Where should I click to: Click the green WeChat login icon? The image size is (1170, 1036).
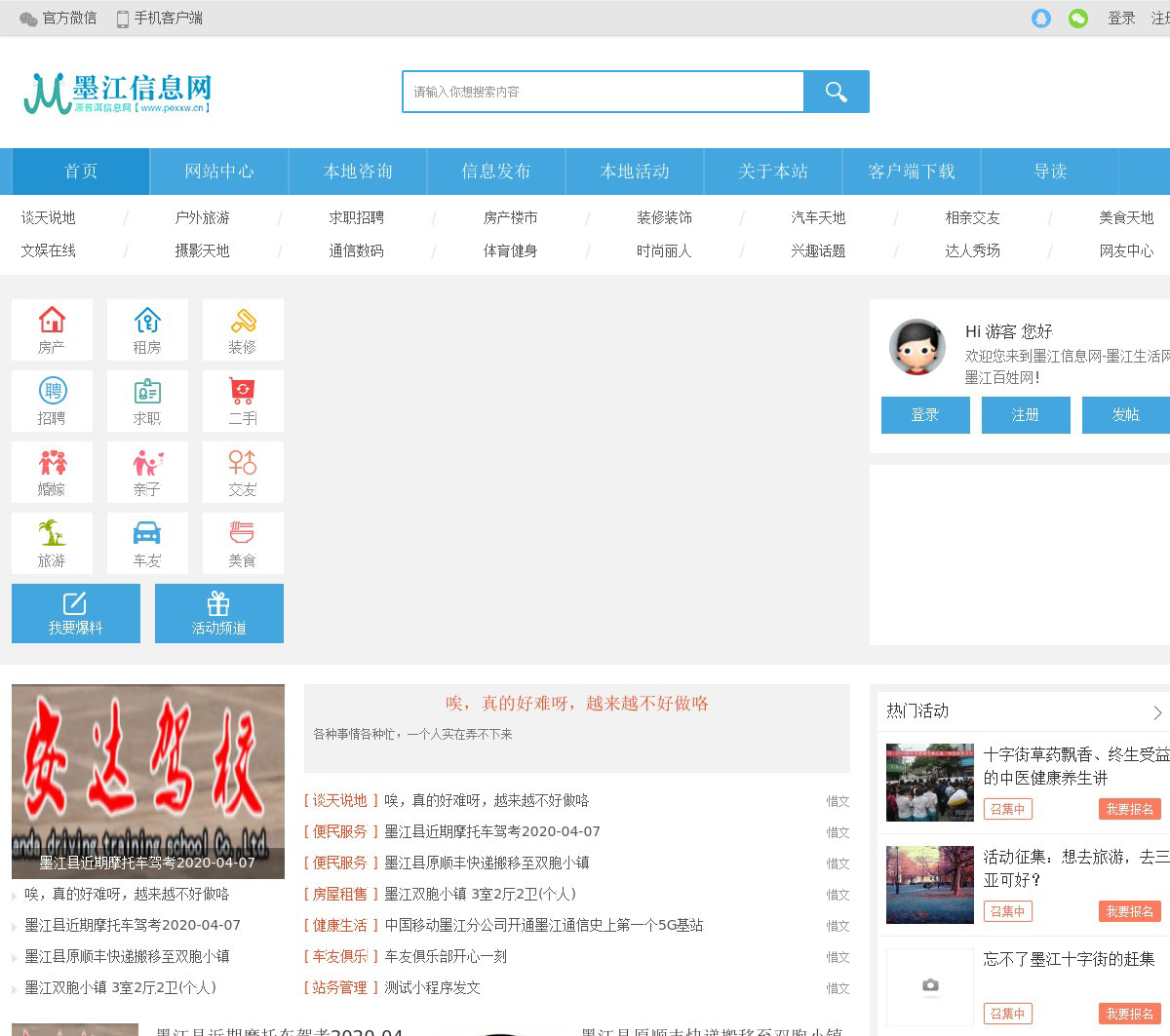point(1078,19)
